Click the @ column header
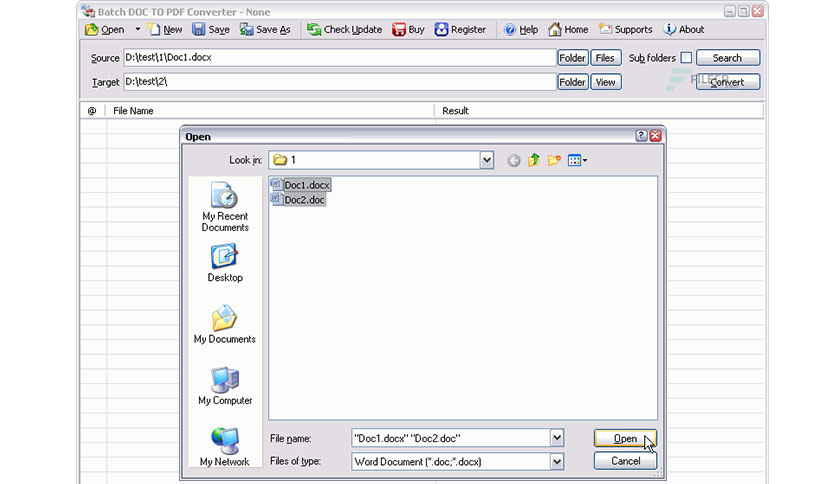 tap(92, 111)
